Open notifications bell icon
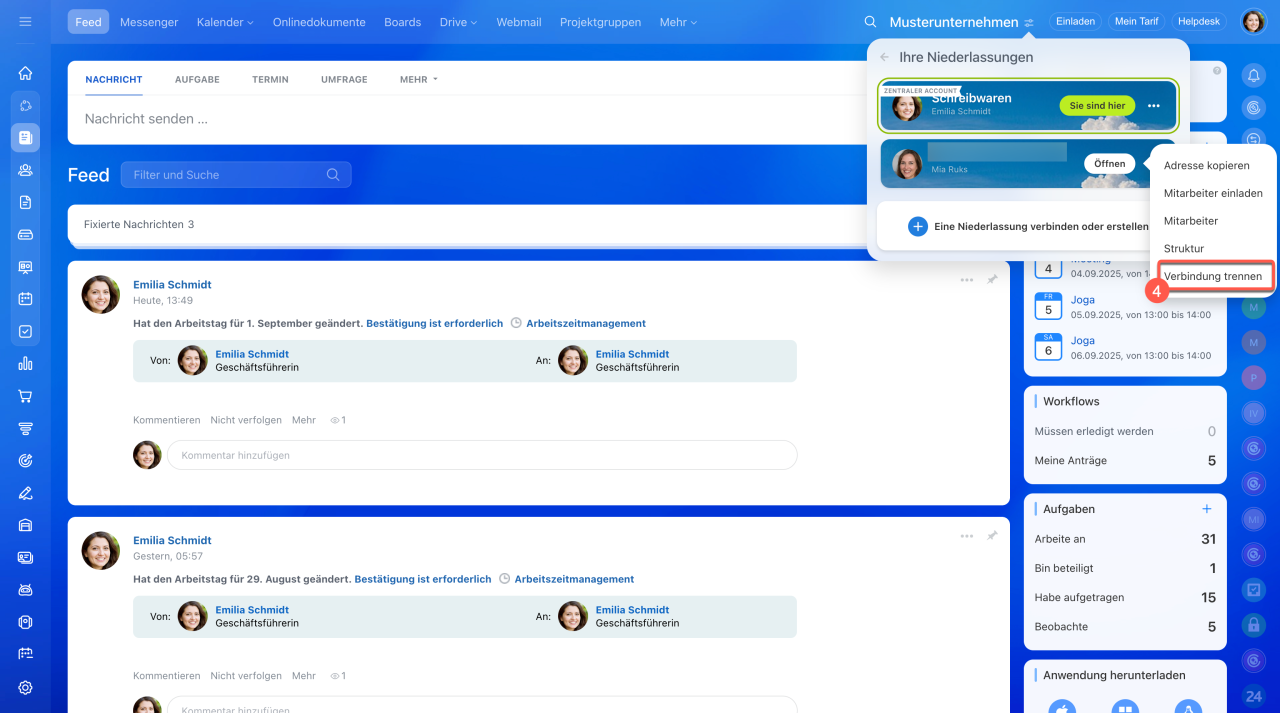1280x713 pixels. 1253,76
